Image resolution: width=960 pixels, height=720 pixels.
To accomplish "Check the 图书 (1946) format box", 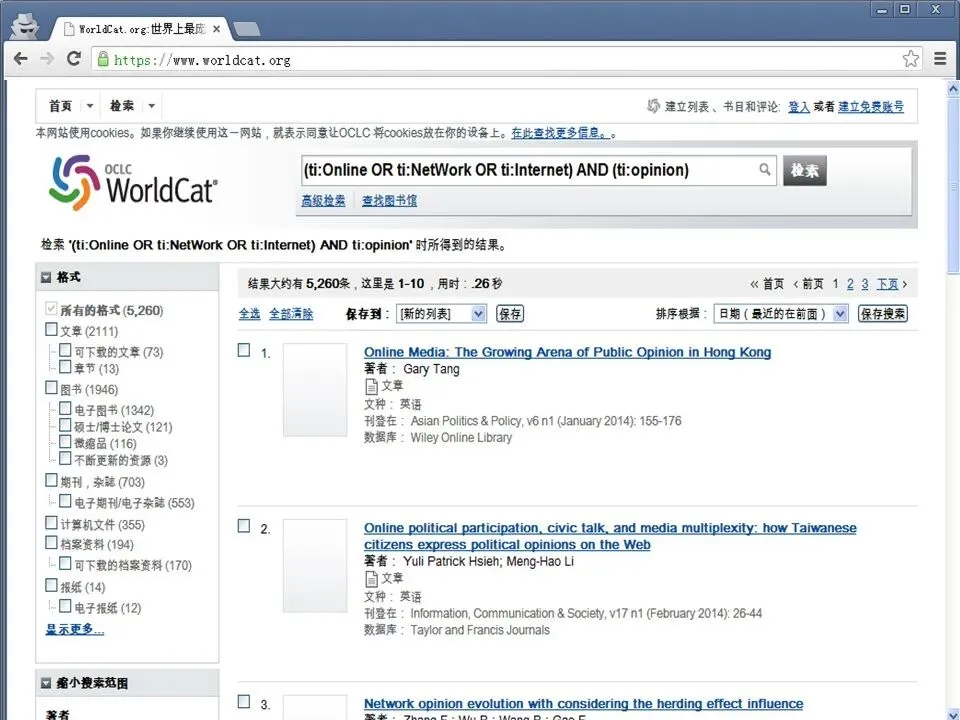I will pos(51,388).
